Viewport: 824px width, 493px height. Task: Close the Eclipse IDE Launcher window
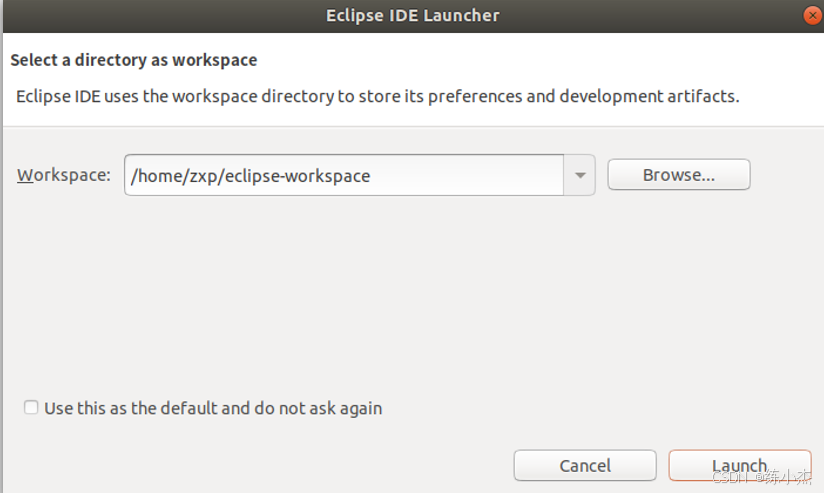(x=812, y=15)
